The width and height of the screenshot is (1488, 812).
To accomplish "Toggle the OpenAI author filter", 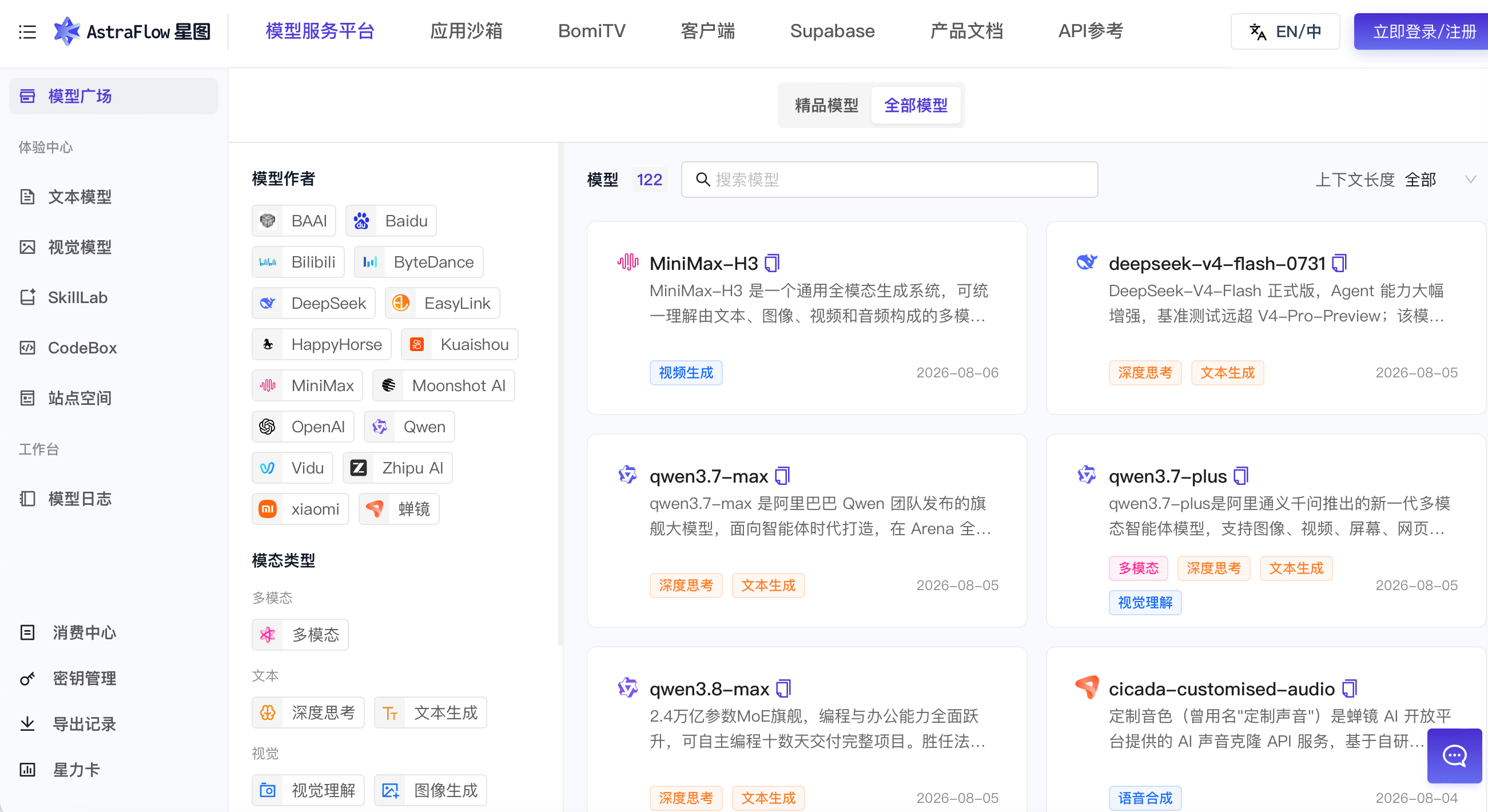I will 303,427.
